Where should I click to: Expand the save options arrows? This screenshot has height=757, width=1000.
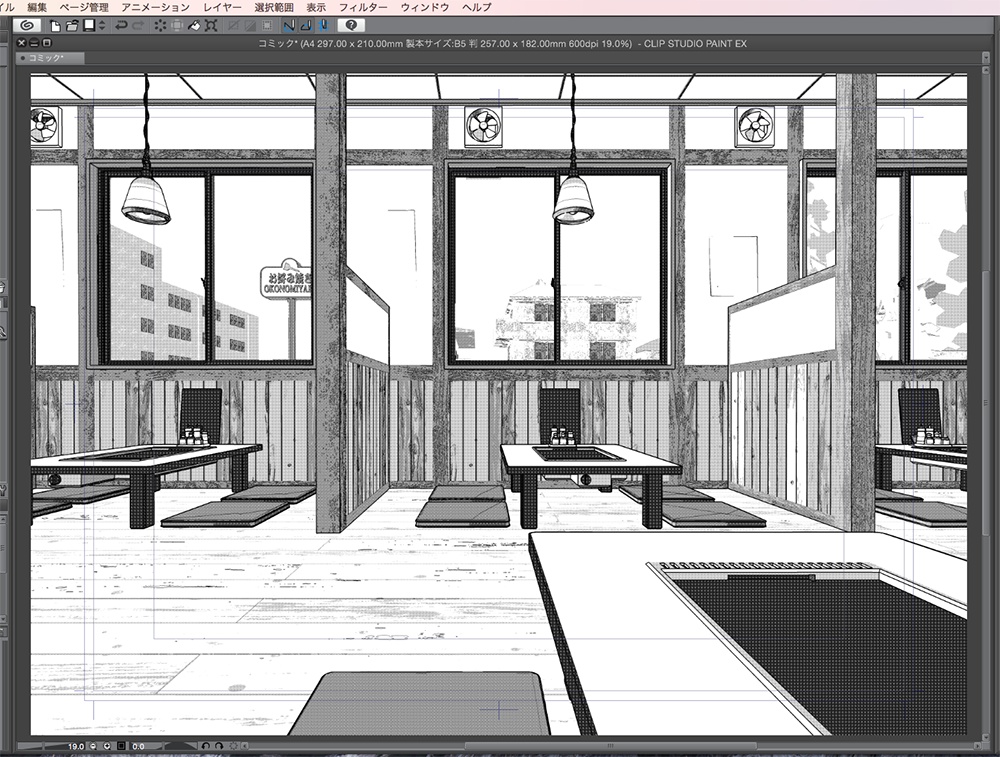point(102,26)
